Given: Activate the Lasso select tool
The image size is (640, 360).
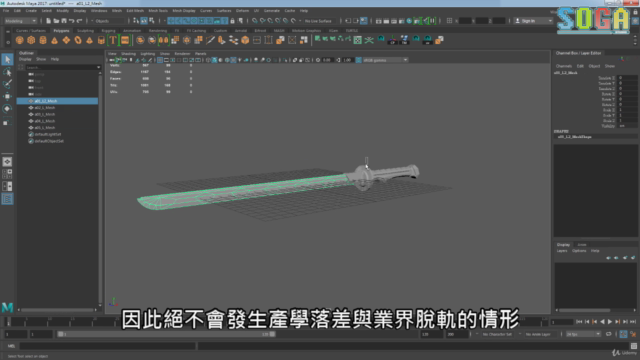Looking at the screenshot, I should coord(7,72).
